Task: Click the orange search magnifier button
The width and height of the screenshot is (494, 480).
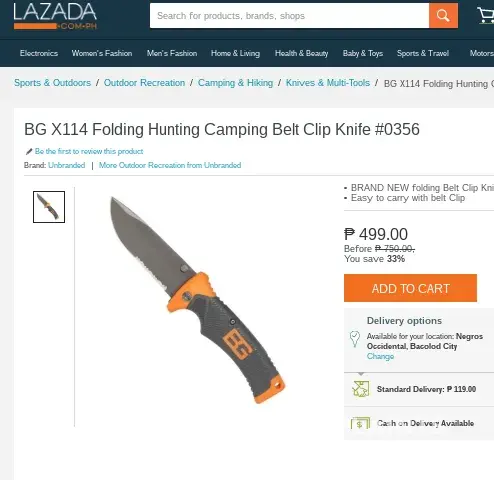Action: (x=443, y=16)
